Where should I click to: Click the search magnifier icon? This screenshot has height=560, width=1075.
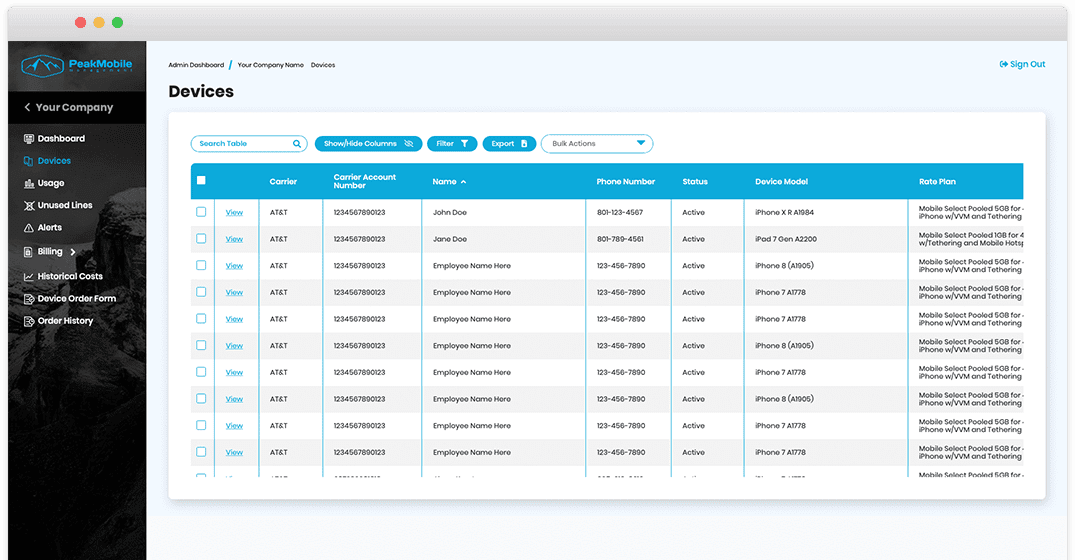297,144
